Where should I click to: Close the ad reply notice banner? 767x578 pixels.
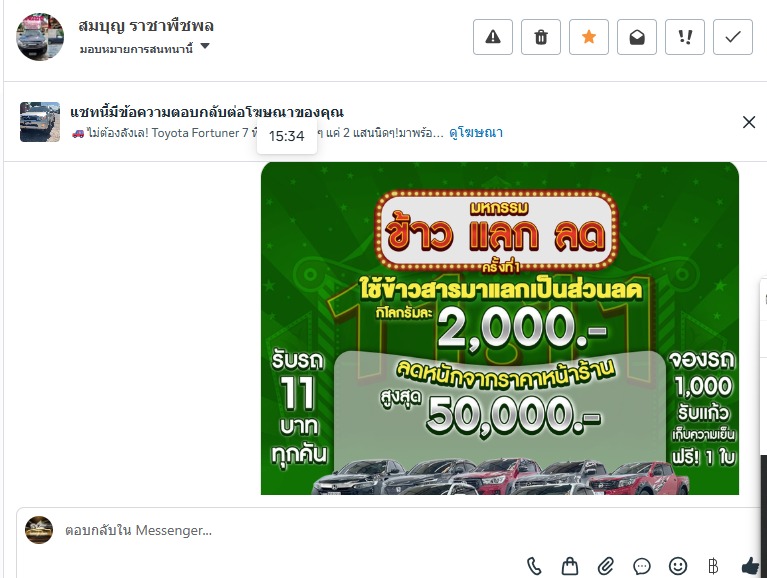pyautogui.click(x=749, y=122)
